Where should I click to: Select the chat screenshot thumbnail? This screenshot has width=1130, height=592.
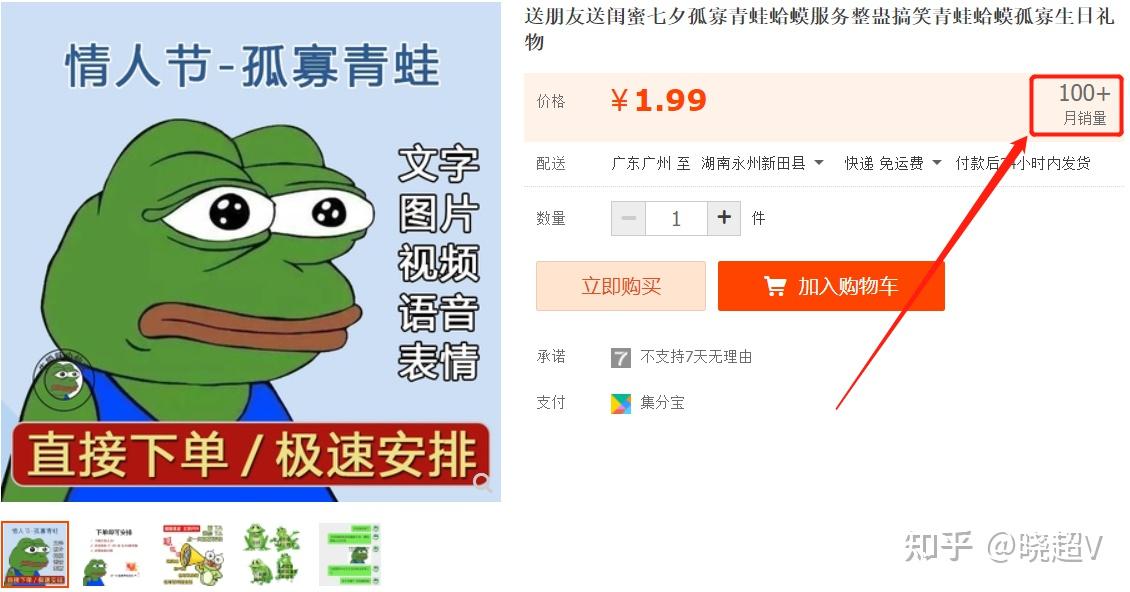pyautogui.click(x=350, y=555)
